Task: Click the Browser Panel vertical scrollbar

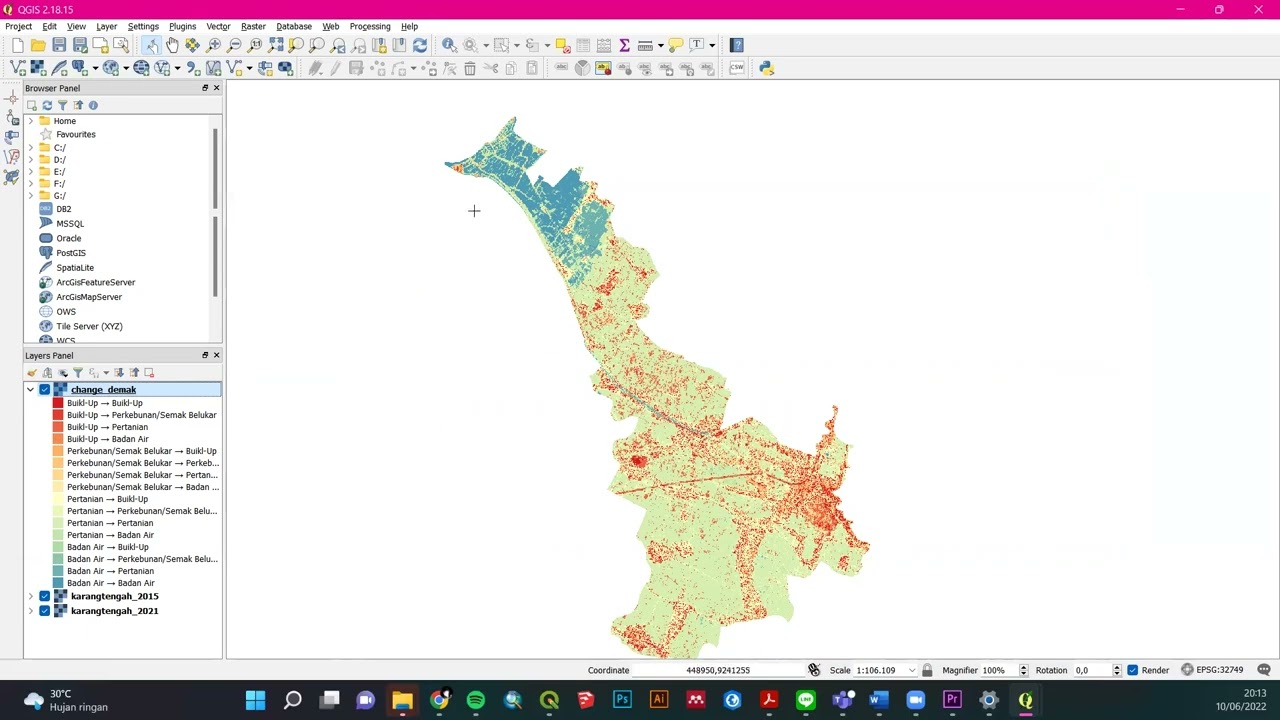Action: pyautogui.click(x=215, y=211)
